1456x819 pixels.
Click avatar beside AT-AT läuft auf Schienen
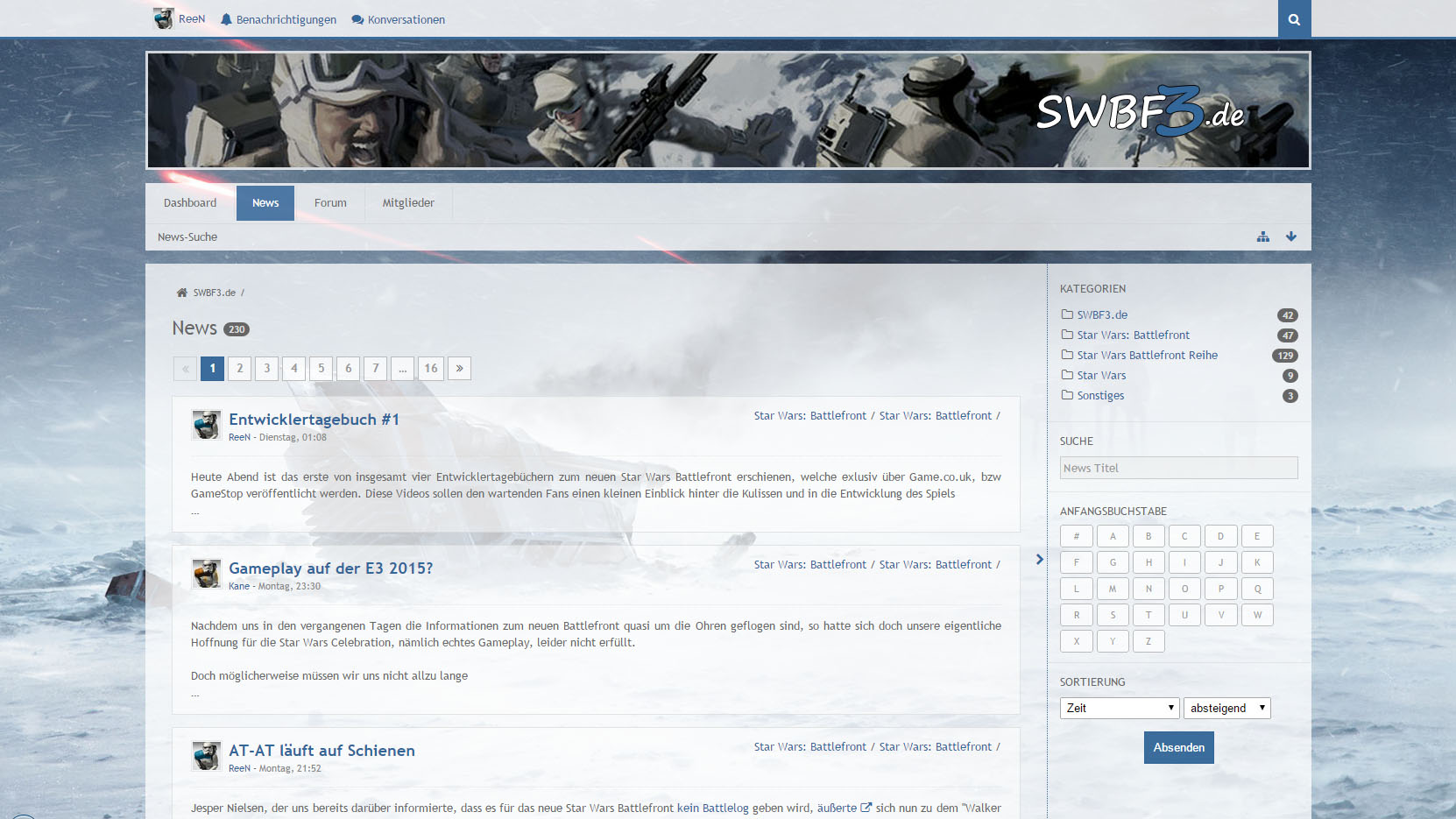pos(207,757)
